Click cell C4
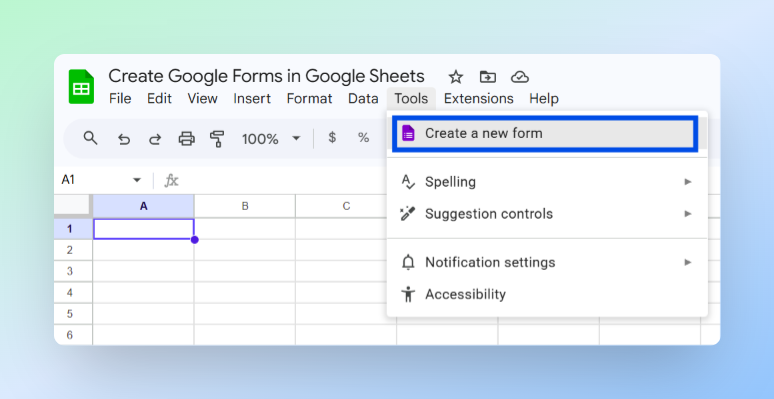 click(x=346, y=293)
